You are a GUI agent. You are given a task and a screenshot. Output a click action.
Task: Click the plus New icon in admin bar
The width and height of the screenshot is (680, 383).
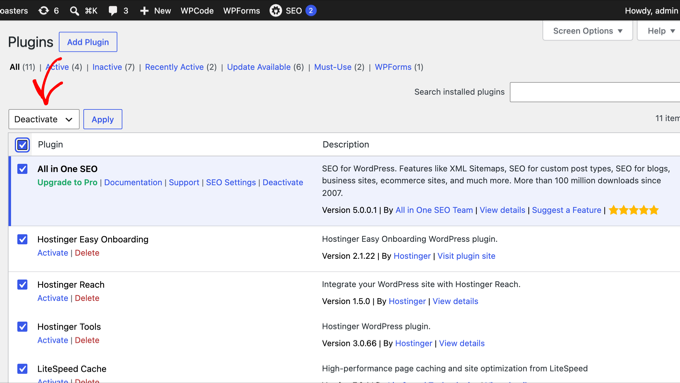[144, 10]
